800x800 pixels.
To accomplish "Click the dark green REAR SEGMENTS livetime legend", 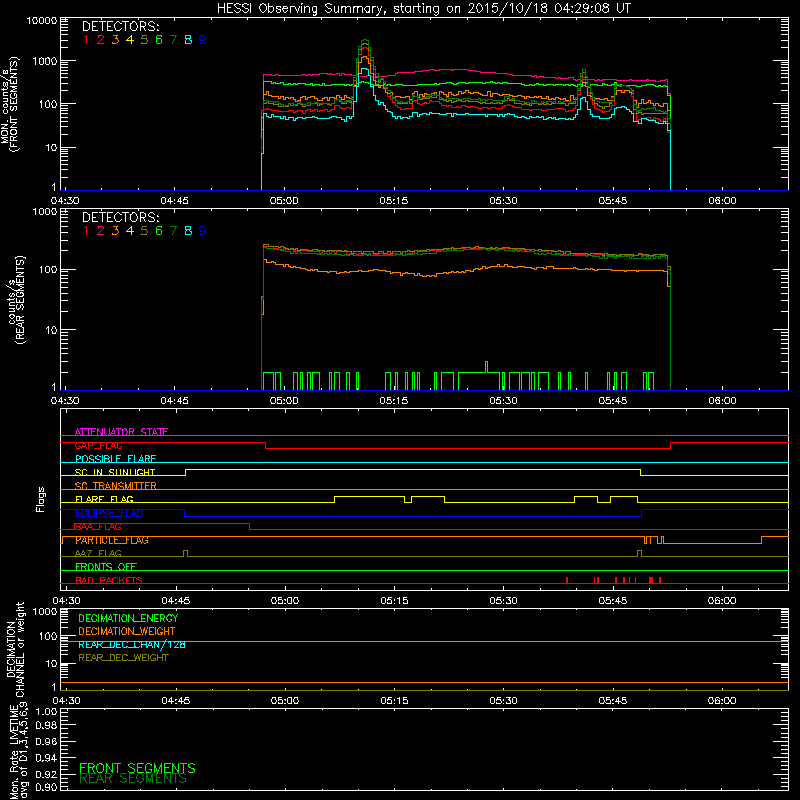I will [x=133, y=779].
